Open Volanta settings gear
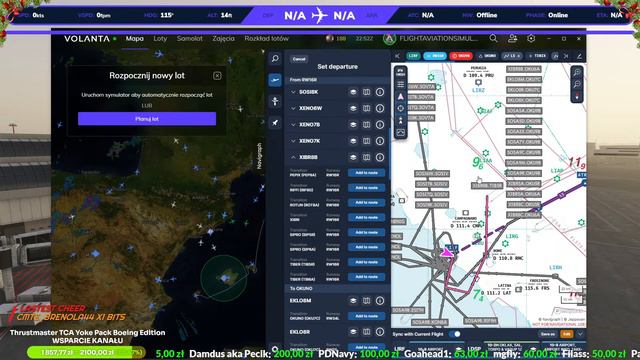The image size is (640, 360). coord(531,38)
